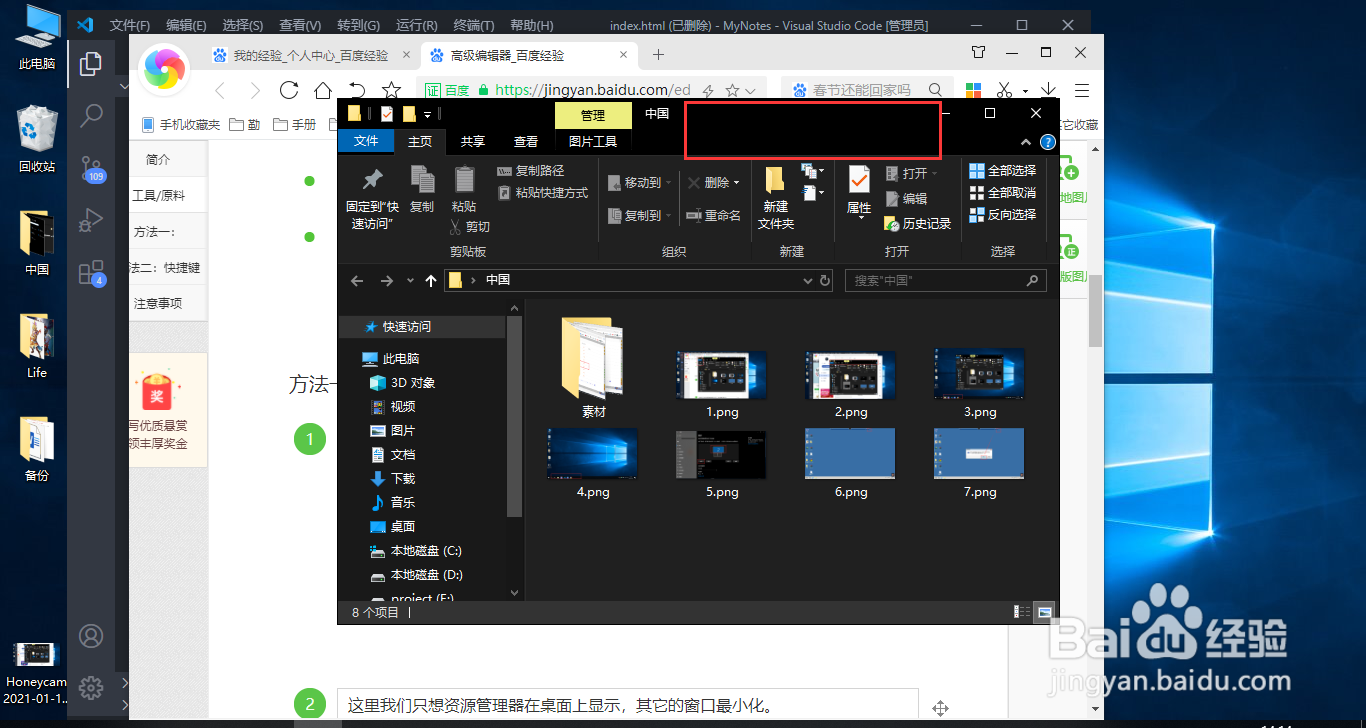Click the browser download arrow icon
Viewport: 1366px width, 728px height.
click(1048, 89)
